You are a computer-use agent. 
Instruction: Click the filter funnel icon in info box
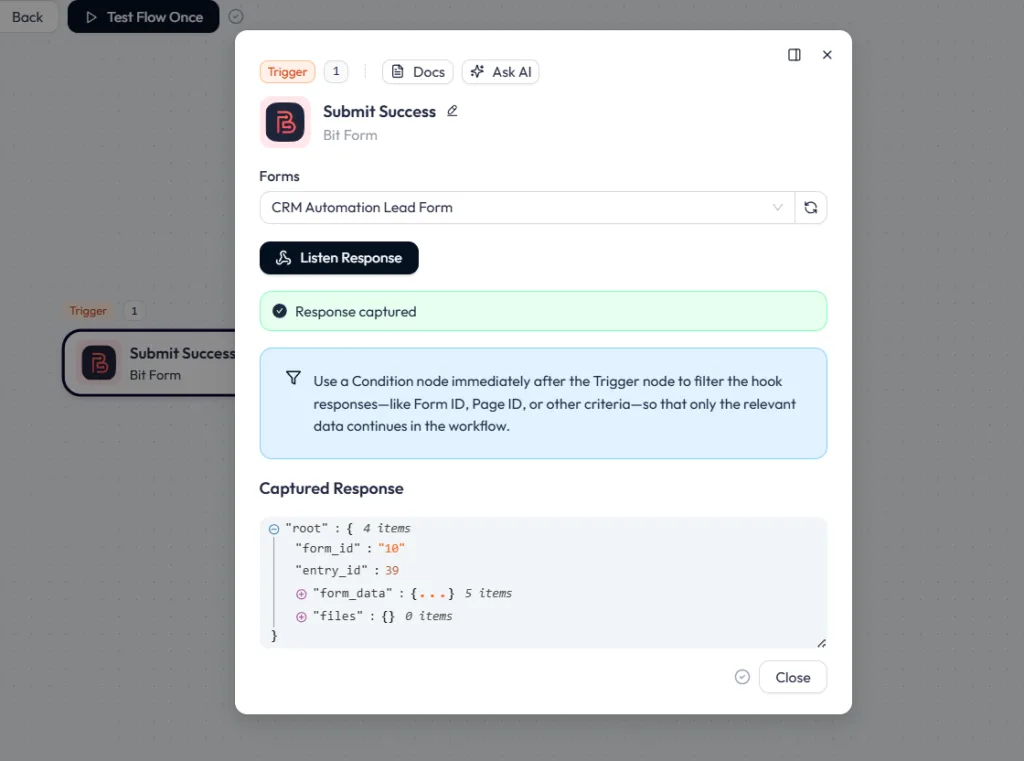[x=293, y=378]
